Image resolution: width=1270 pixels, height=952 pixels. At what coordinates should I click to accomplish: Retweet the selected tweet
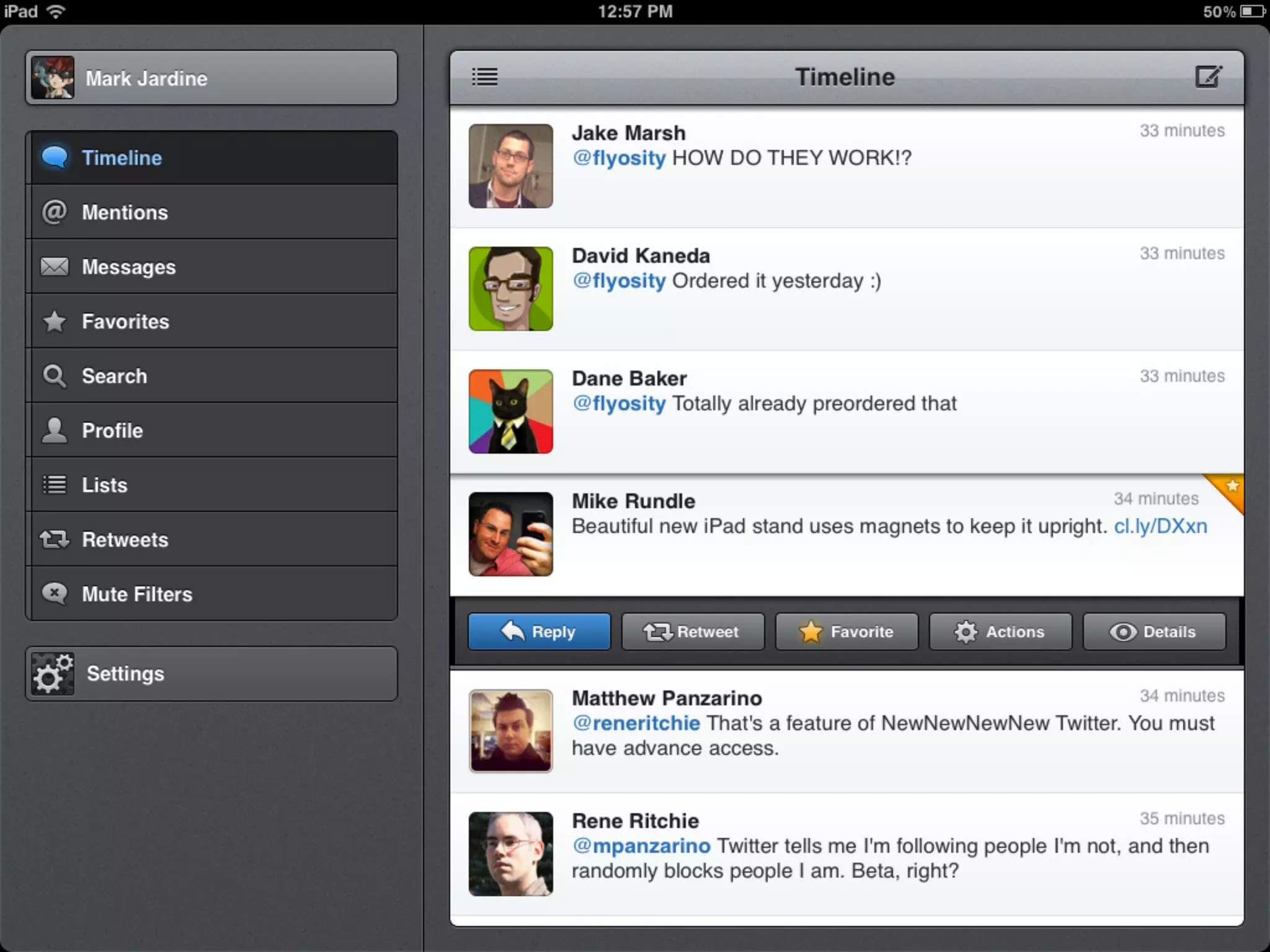coord(693,632)
